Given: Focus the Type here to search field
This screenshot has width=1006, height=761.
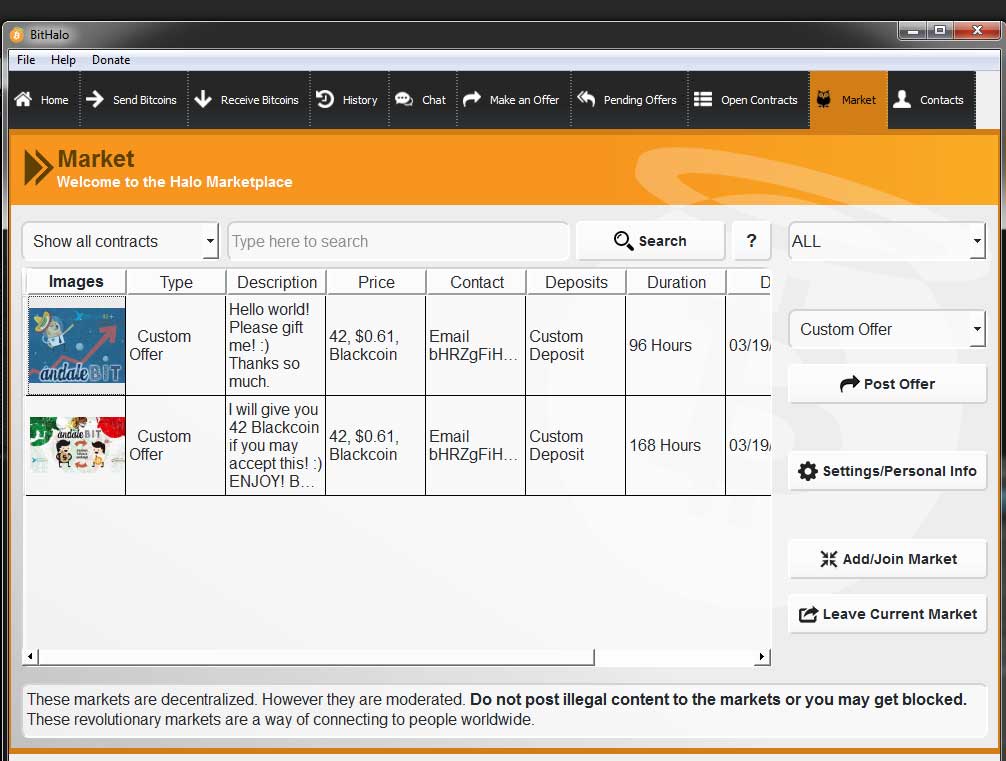Looking at the screenshot, I should click(x=398, y=241).
